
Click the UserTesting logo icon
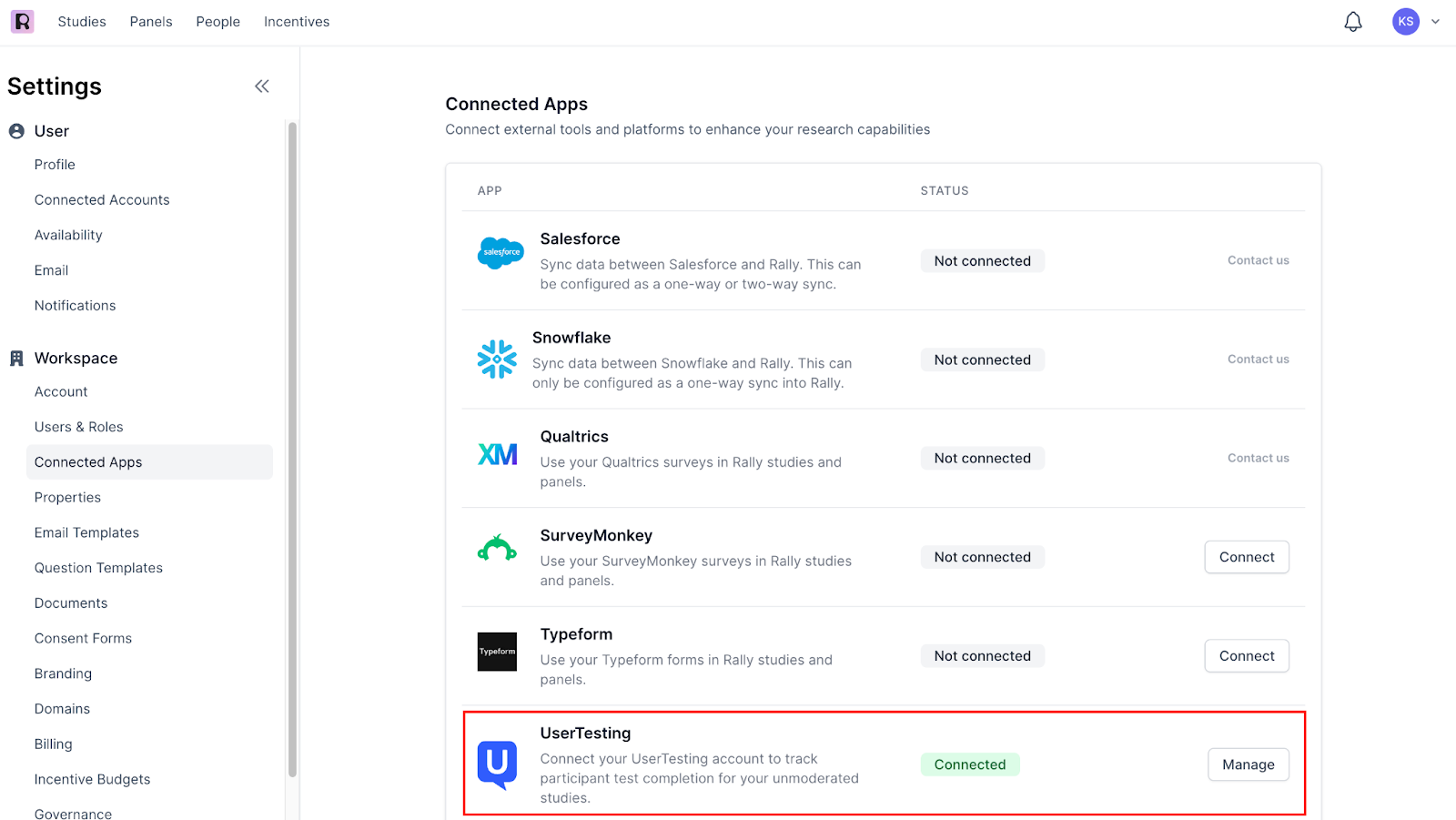497,764
